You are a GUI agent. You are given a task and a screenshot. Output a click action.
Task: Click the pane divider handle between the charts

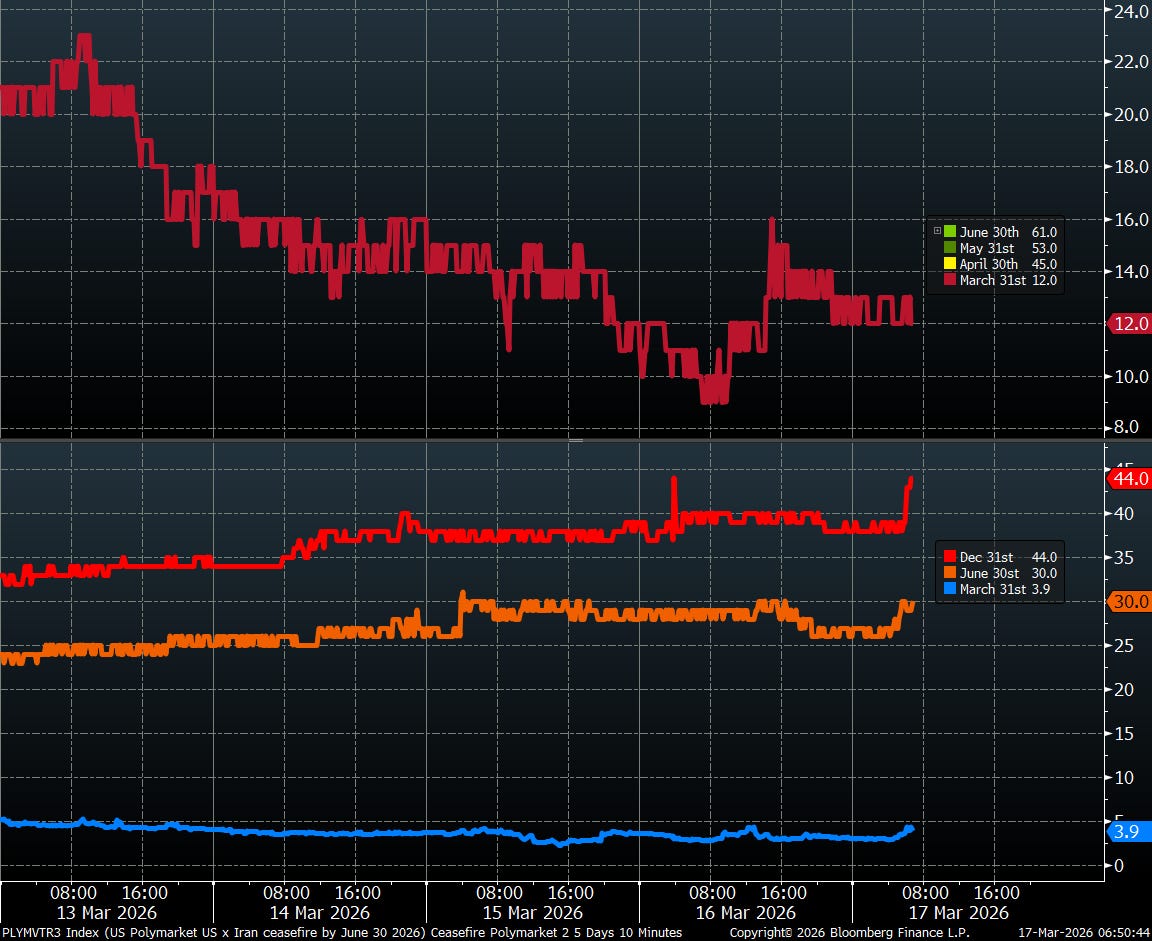tap(576, 440)
